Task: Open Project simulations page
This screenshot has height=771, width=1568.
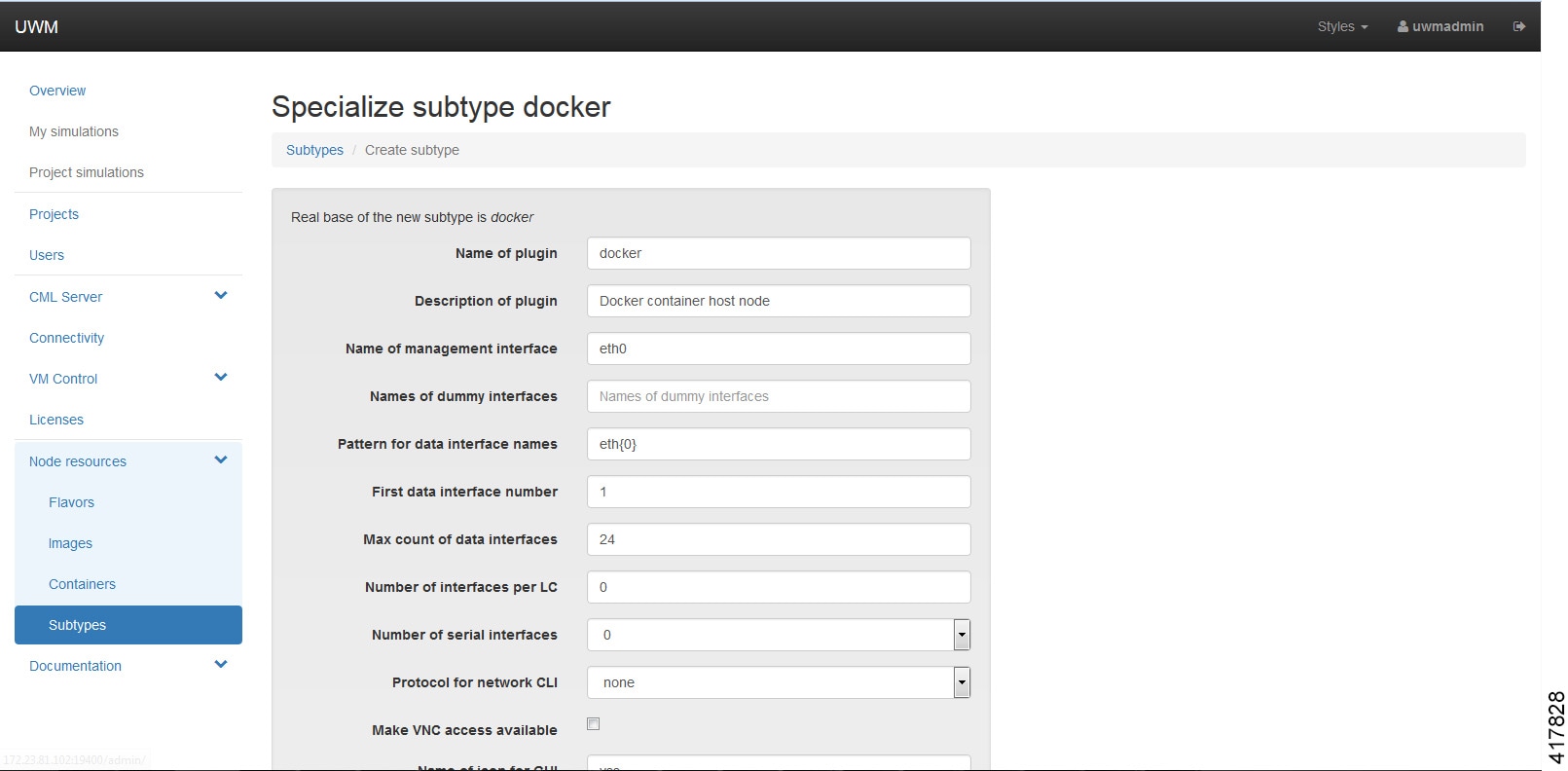Action: point(87,172)
